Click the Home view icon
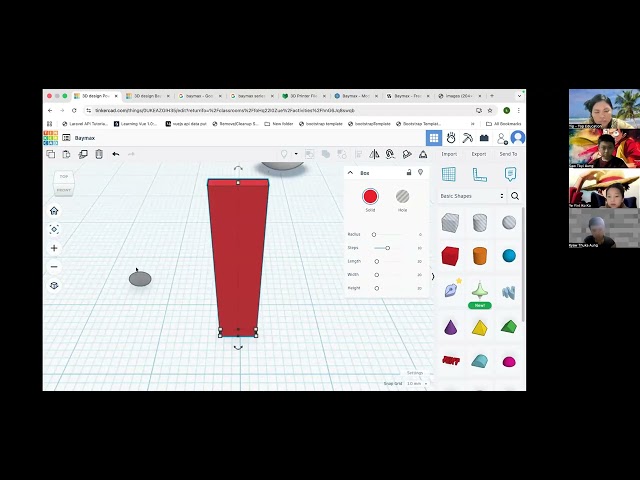 click(x=54, y=211)
